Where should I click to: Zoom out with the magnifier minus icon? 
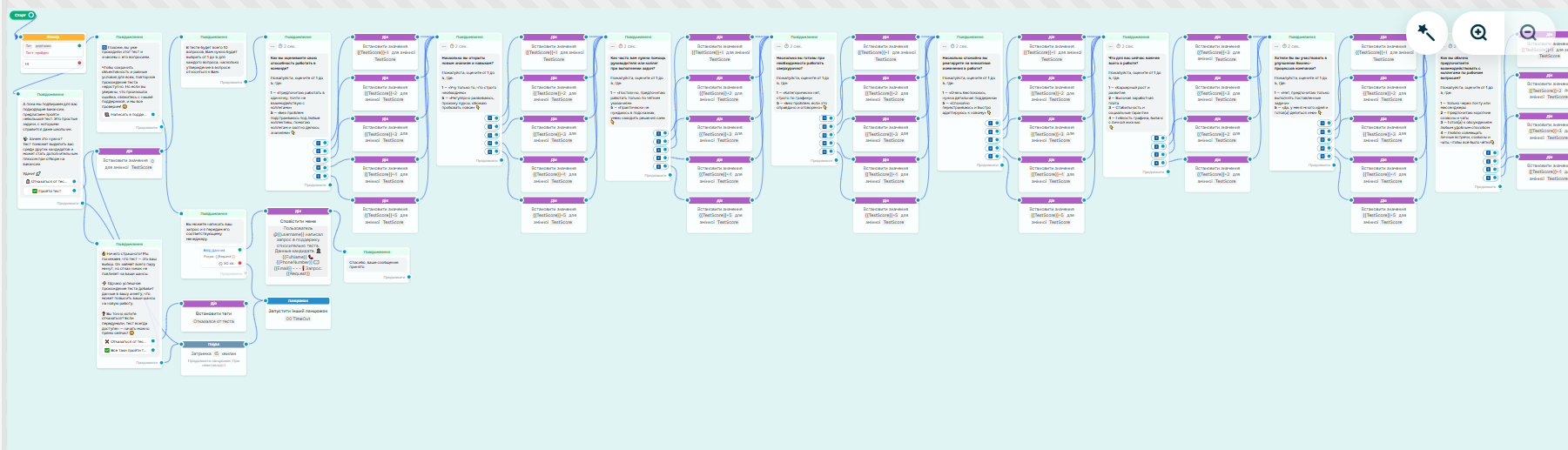(x=1527, y=33)
